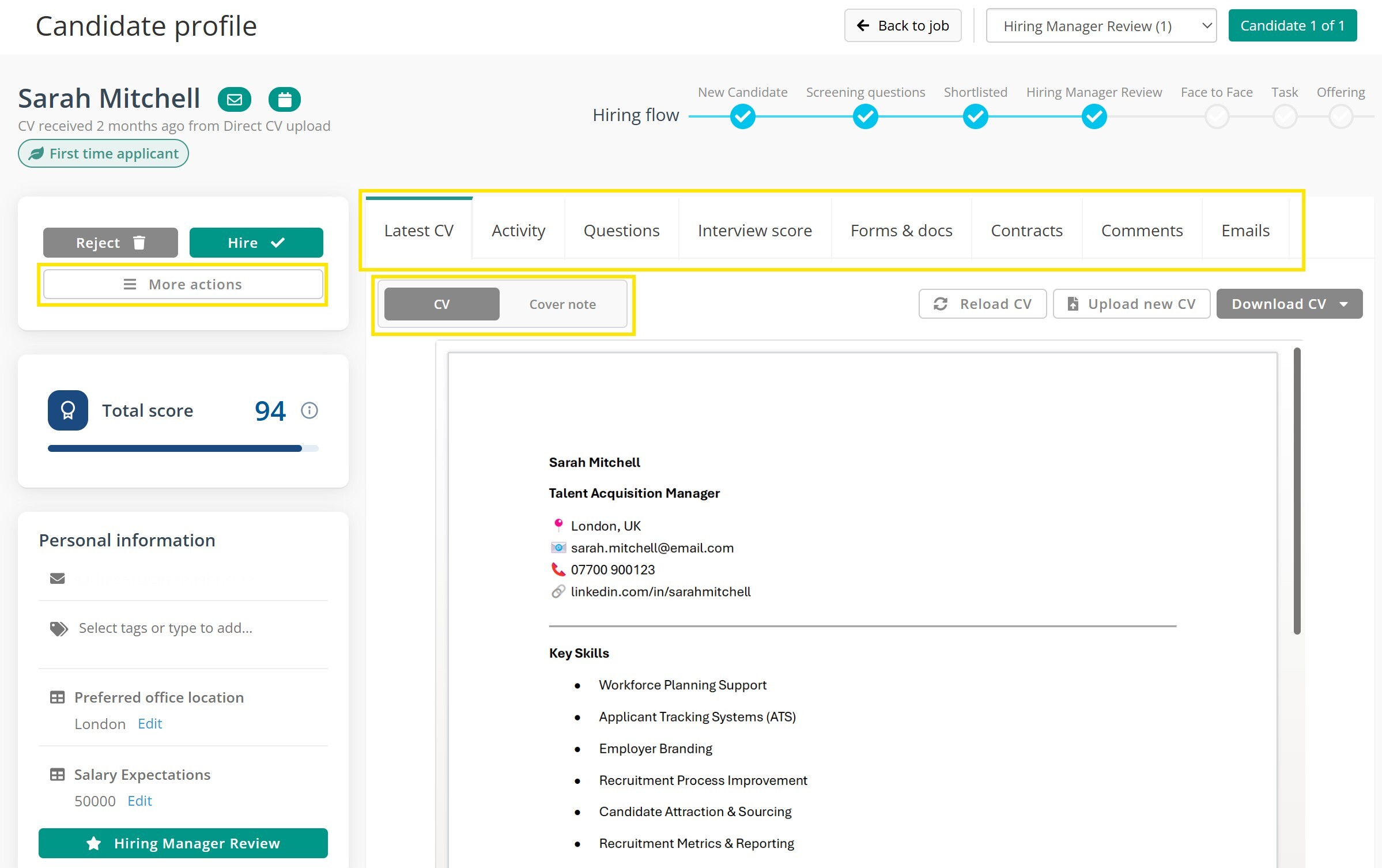Click the Screening questions stage checkmark
The height and width of the screenshot is (868, 1382).
pos(866,116)
